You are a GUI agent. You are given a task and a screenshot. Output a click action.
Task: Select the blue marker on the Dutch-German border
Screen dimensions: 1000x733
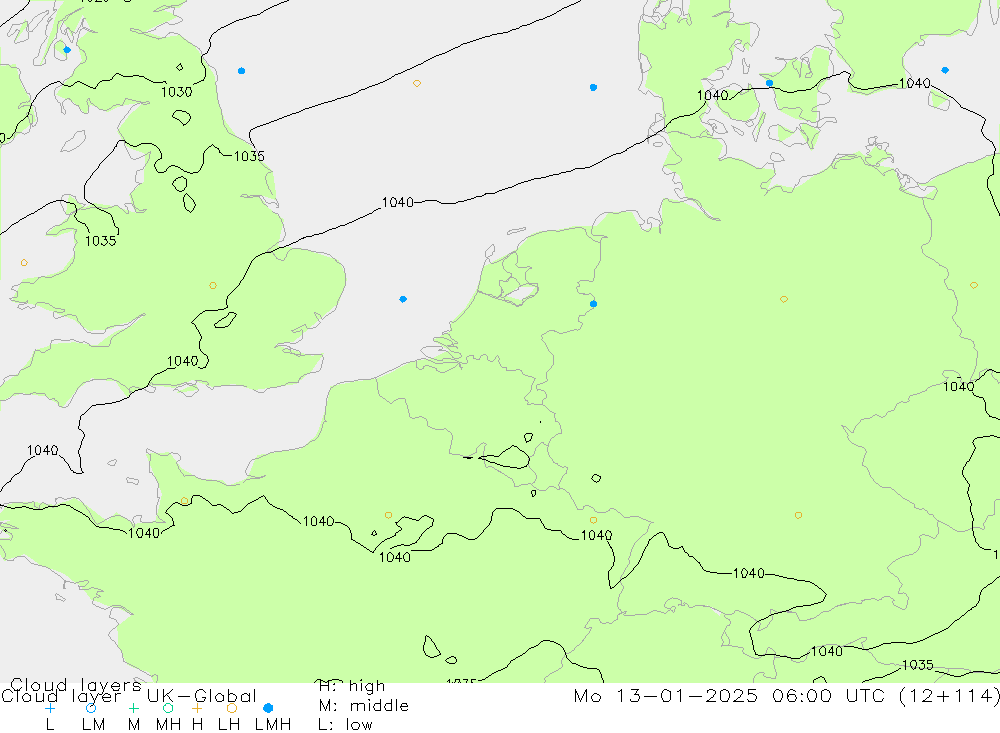[593, 304]
